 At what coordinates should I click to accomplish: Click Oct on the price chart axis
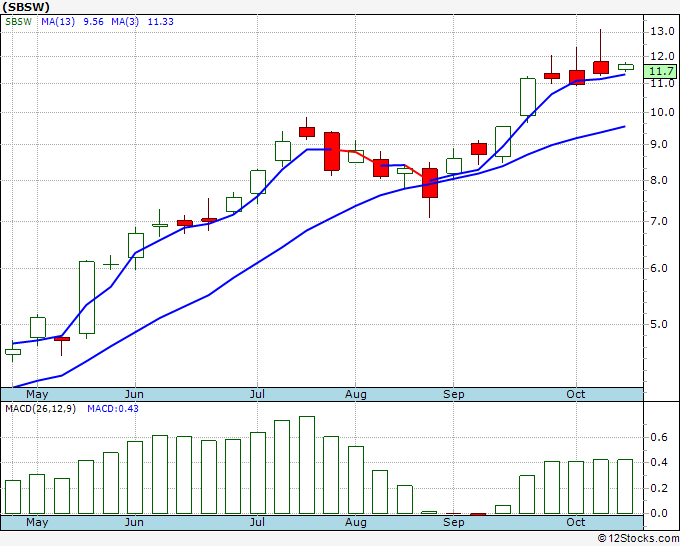coord(575,394)
